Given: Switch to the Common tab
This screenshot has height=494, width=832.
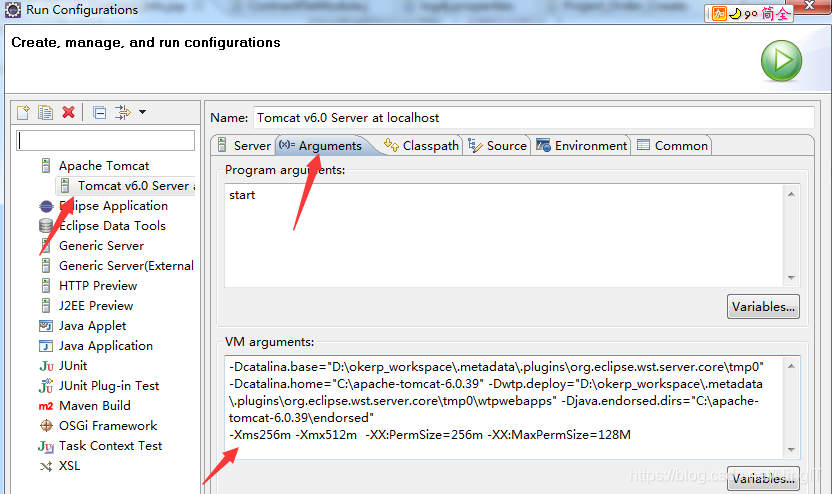Looking at the screenshot, I should point(672,145).
